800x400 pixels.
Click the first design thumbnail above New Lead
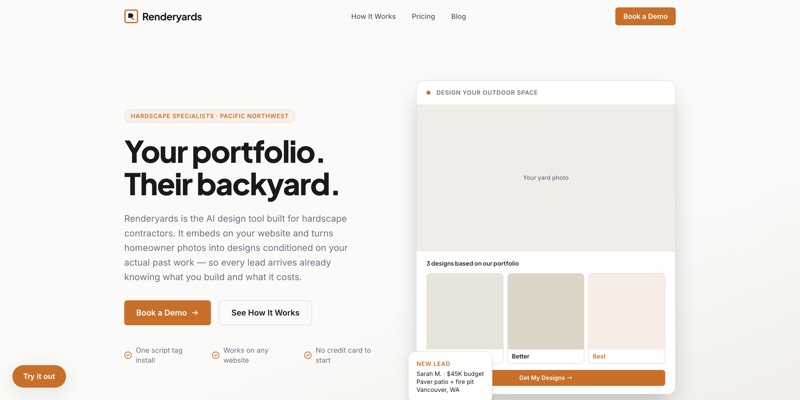pos(465,311)
